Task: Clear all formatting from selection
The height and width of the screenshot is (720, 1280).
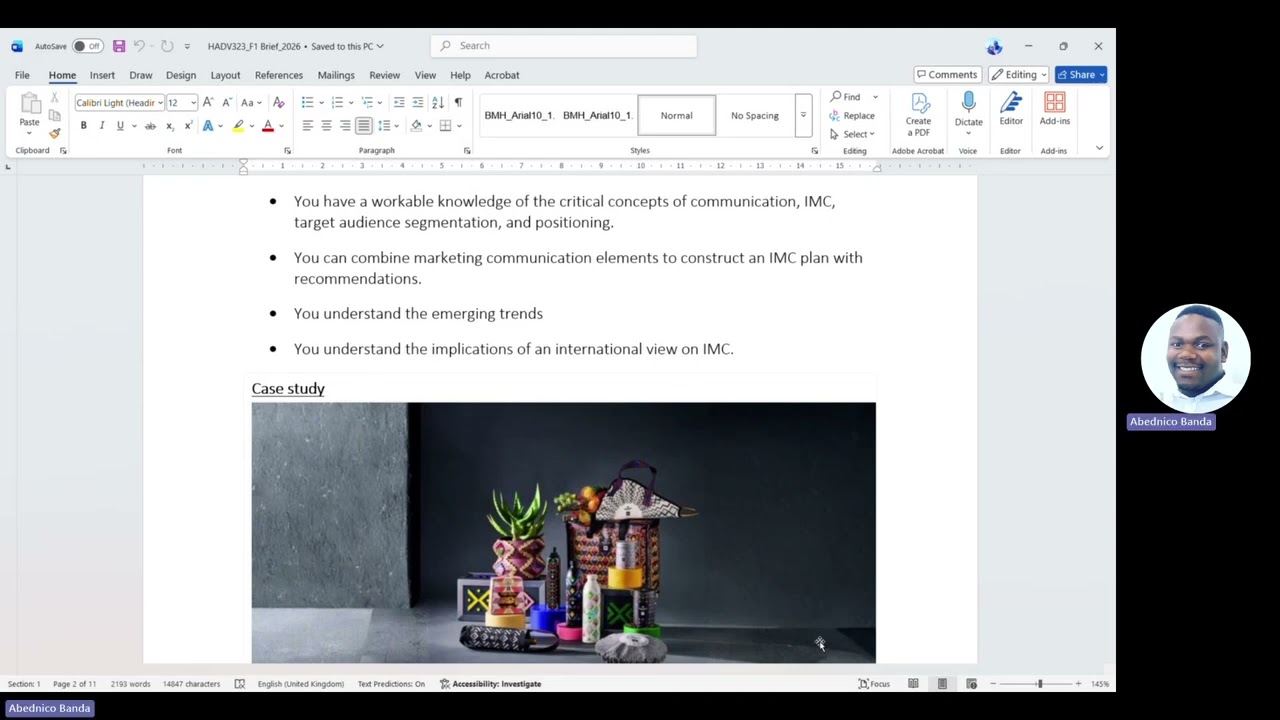Action: (279, 102)
